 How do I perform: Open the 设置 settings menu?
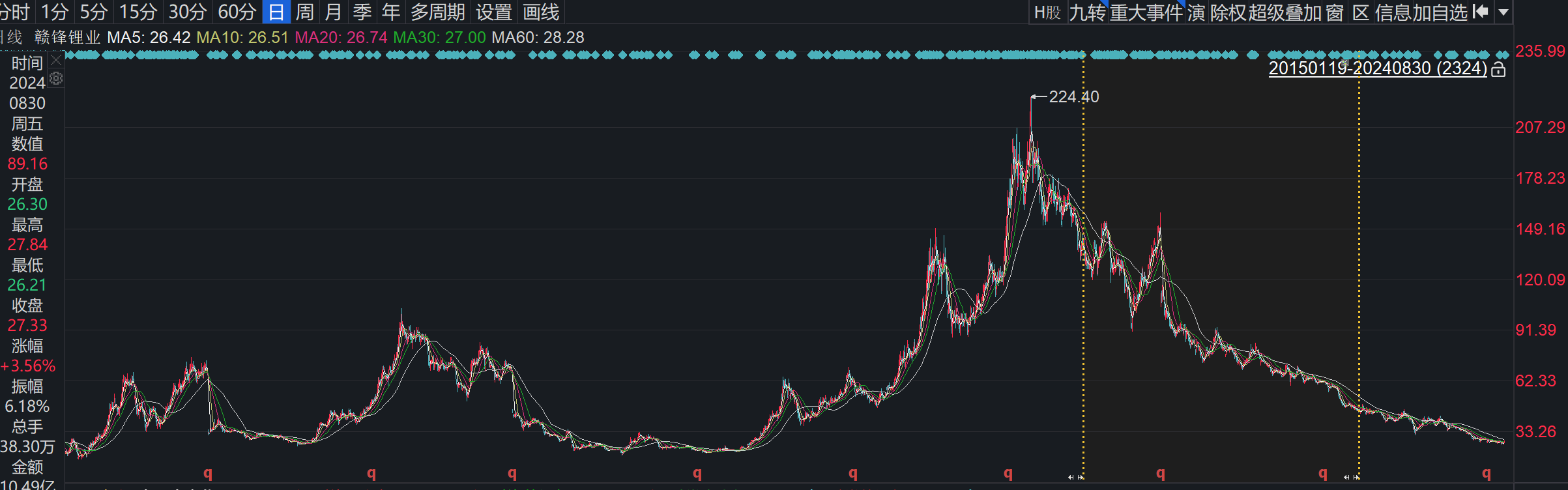coord(494,12)
